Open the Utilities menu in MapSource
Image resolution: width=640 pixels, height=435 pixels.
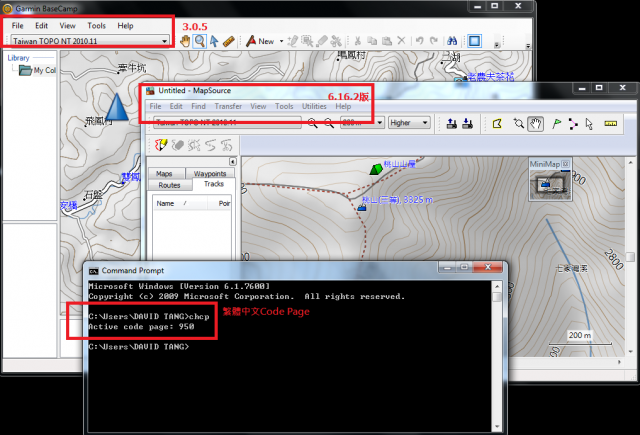click(x=314, y=106)
